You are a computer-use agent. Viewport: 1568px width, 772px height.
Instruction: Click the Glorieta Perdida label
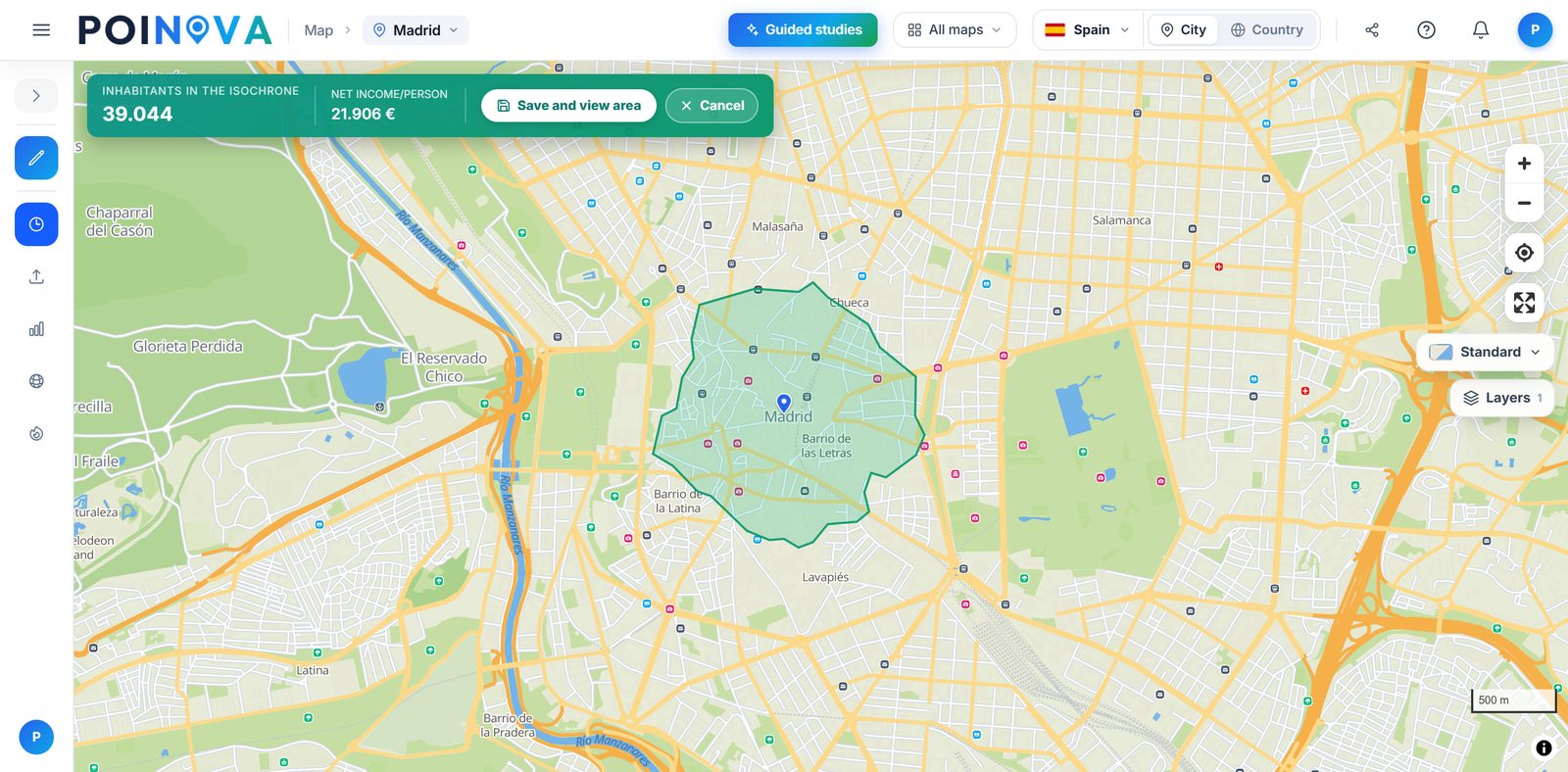pyautogui.click(x=187, y=346)
